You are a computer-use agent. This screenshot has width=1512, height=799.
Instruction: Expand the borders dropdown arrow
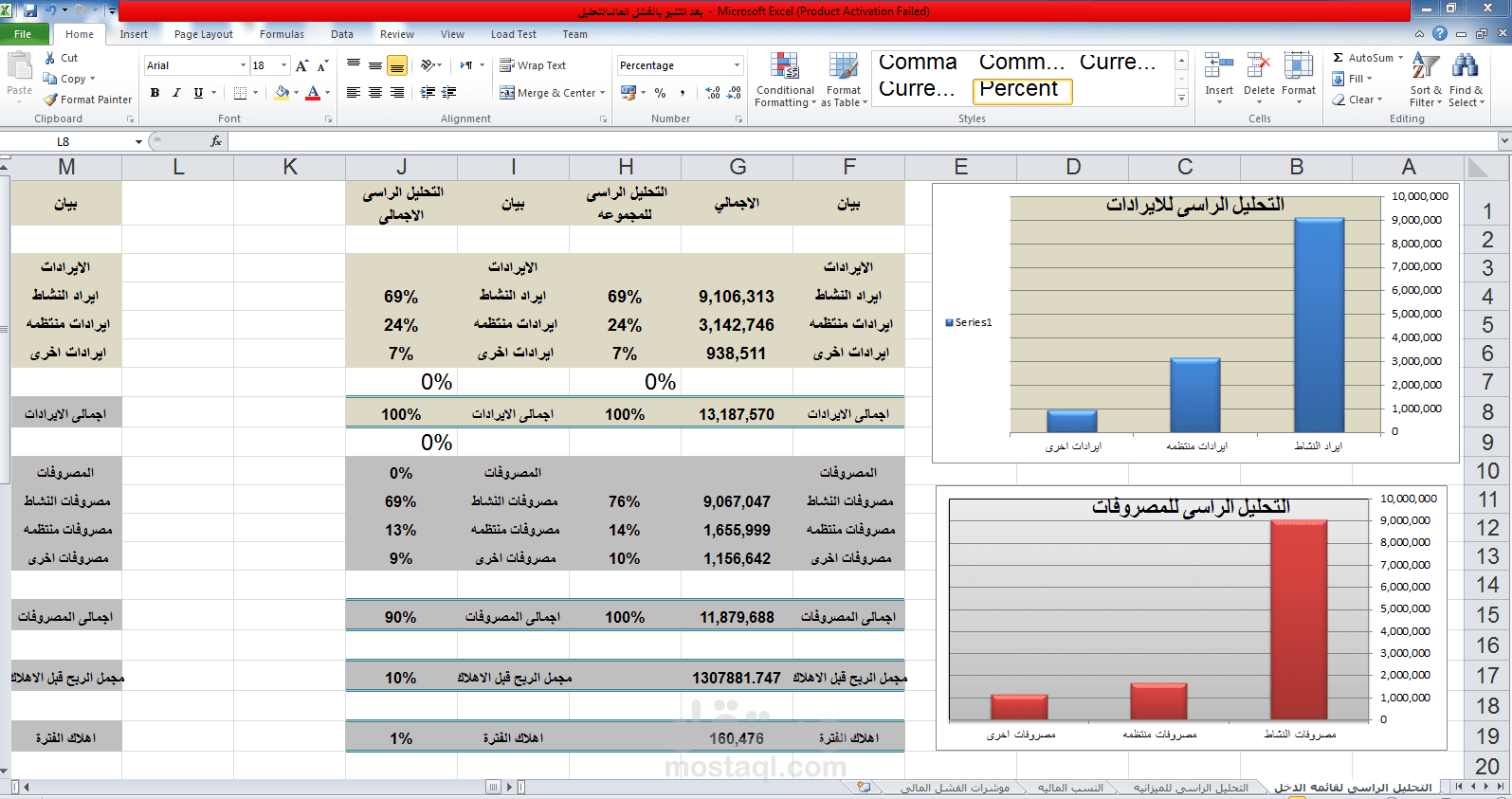click(x=255, y=93)
